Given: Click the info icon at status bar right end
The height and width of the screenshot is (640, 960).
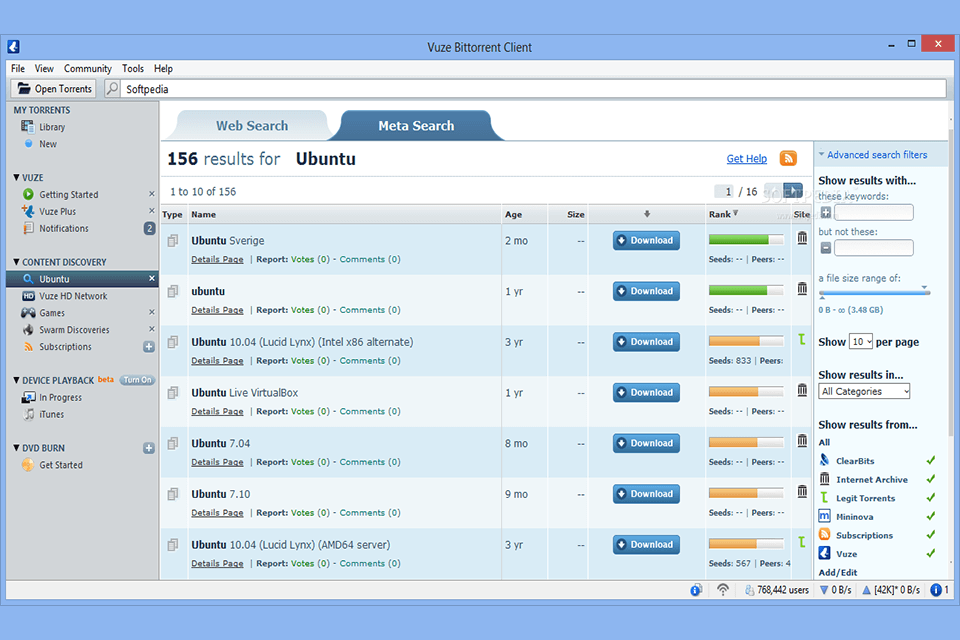Looking at the screenshot, I should coord(936,590).
